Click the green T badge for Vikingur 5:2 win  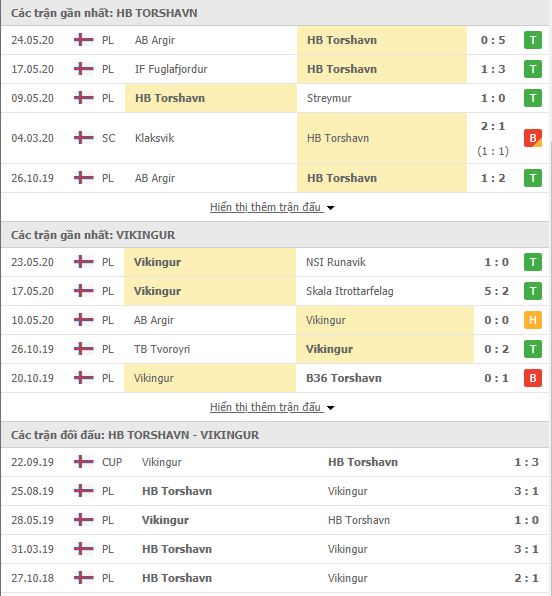533,291
